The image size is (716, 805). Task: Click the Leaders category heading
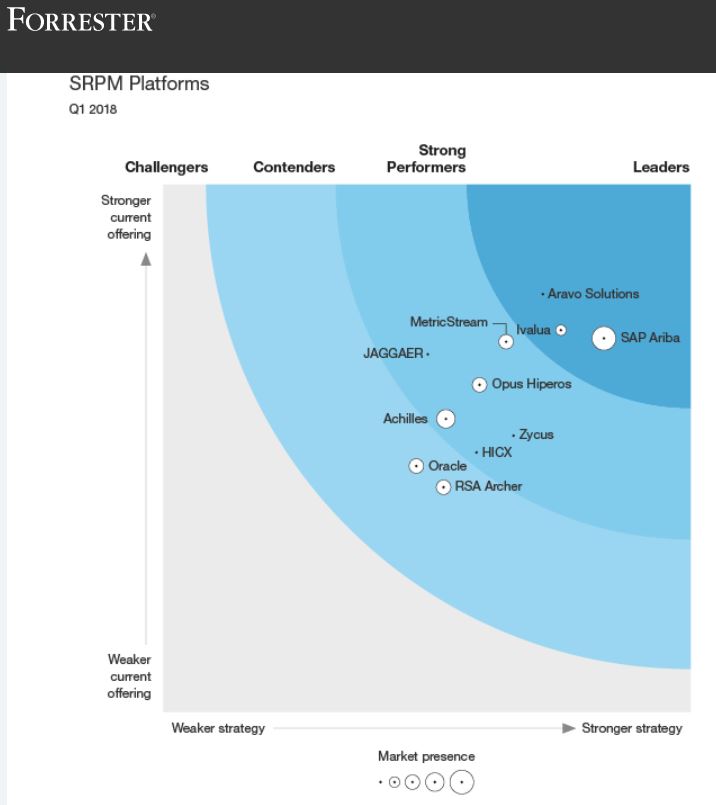(x=661, y=167)
